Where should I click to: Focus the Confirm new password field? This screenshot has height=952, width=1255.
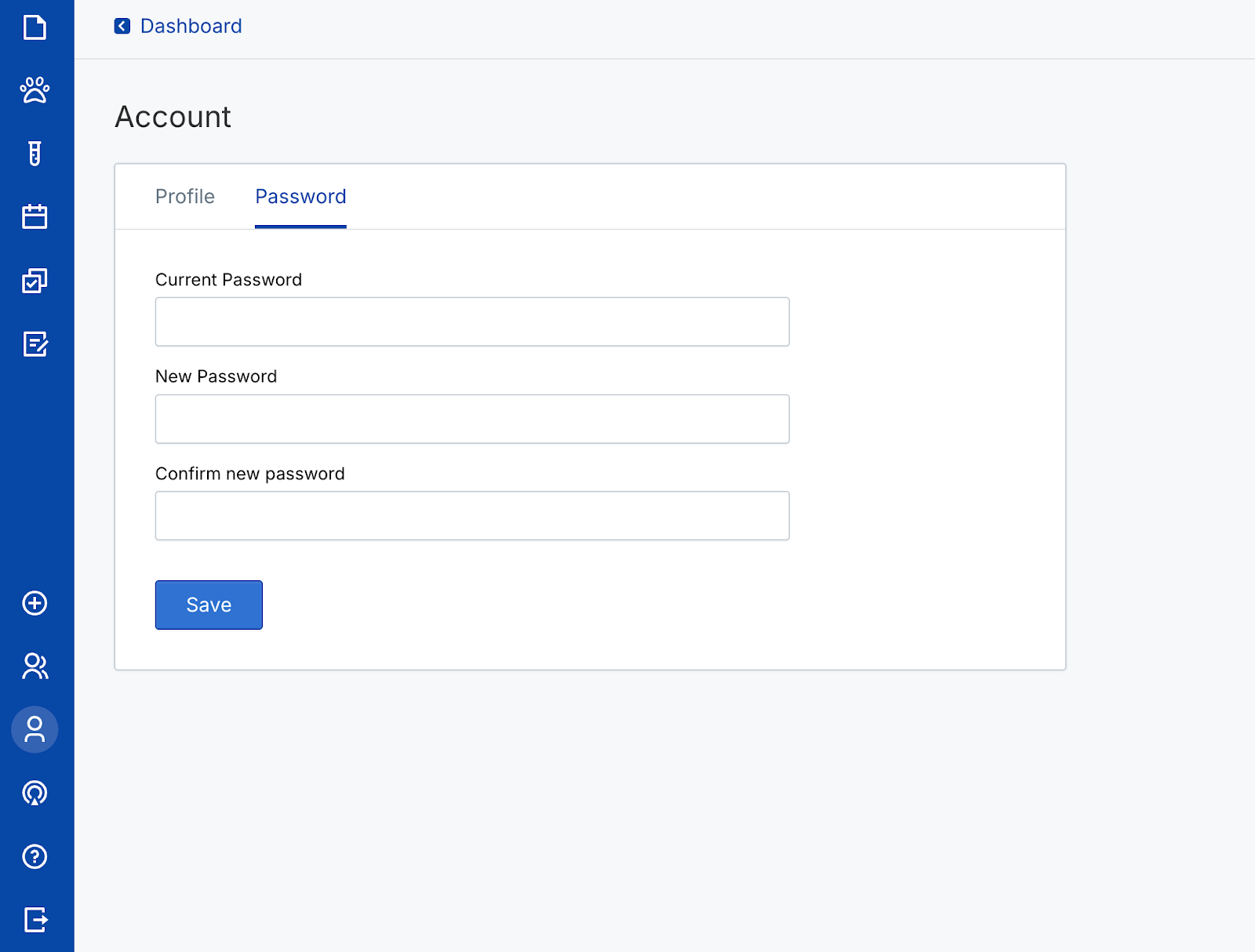(x=472, y=516)
